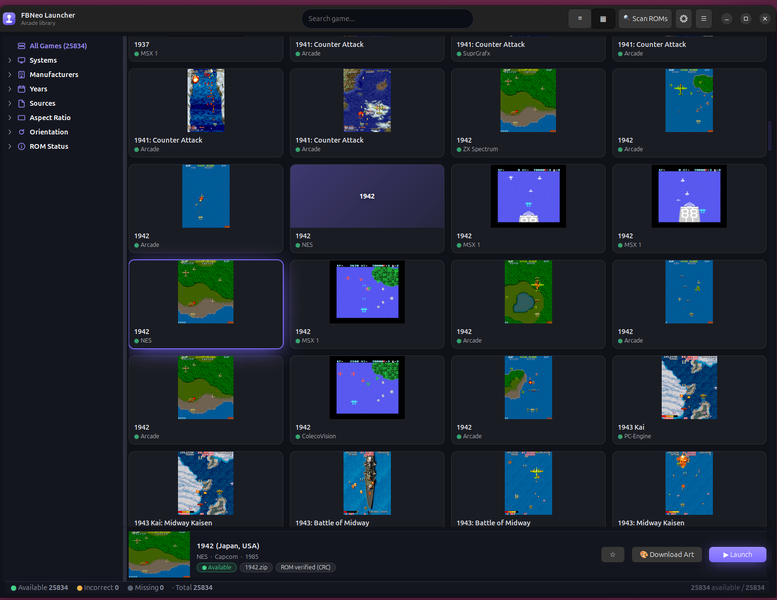Expand the Systems tree node

pos(9,60)
